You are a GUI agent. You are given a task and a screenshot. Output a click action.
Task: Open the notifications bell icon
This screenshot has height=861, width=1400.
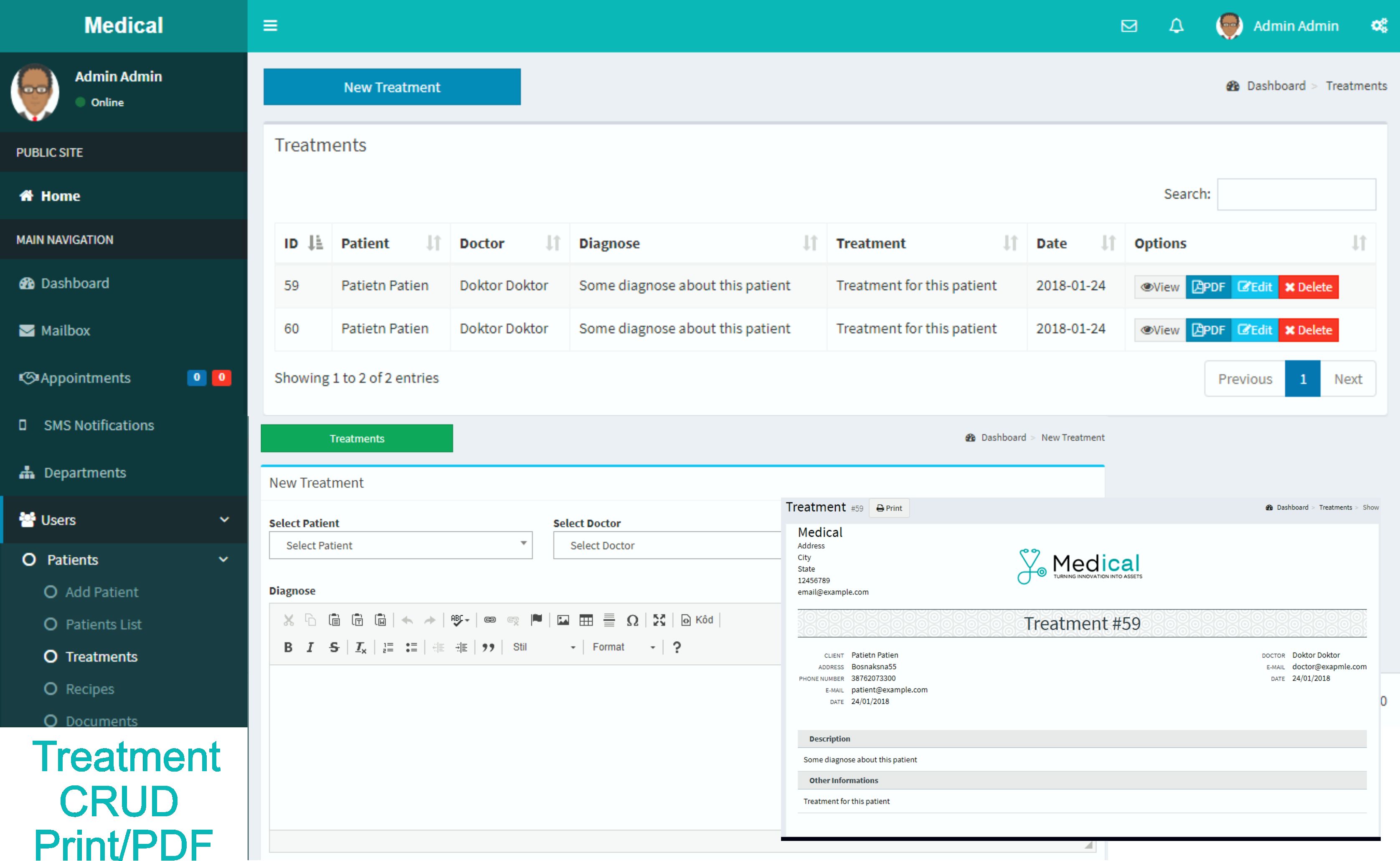(1176, 26)
